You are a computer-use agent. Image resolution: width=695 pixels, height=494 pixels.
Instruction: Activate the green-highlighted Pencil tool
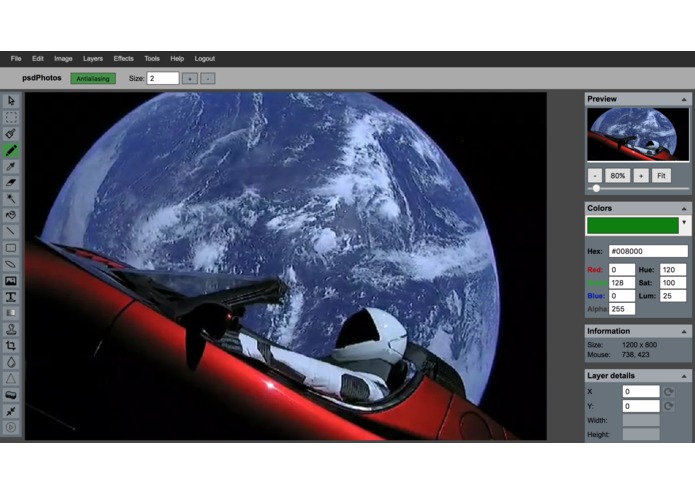[x=11, y=150]
